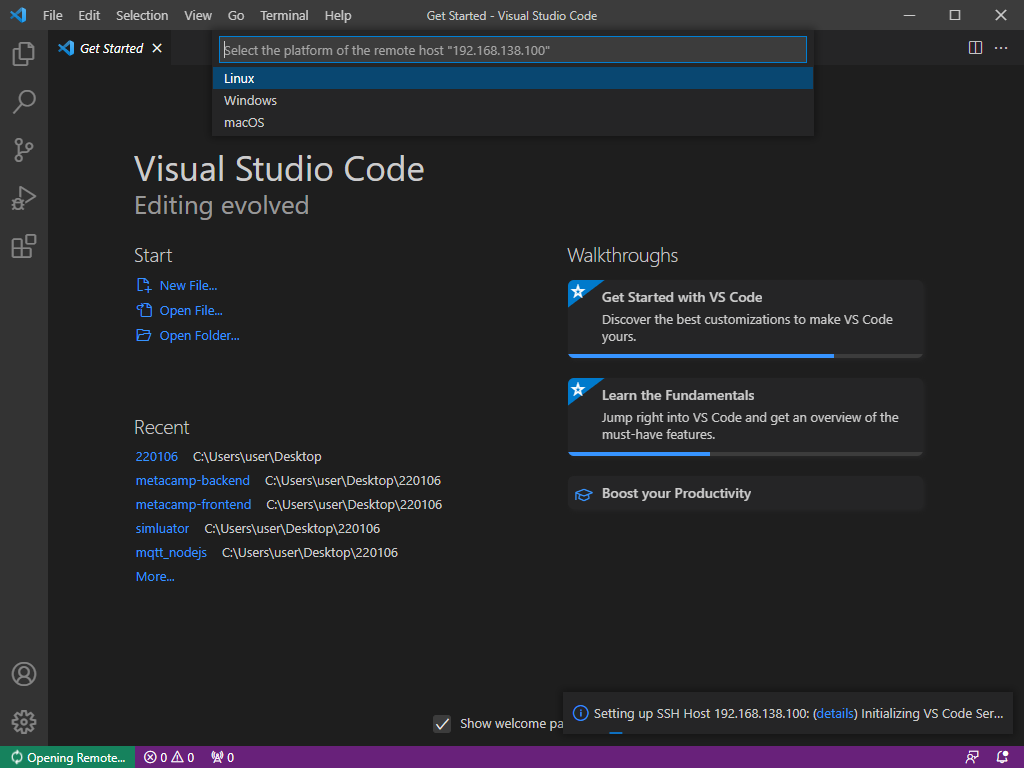The height and width of the screenshot is (768, 1024).
Task: Click the New File icon under Start
Action: tap(144, 285)
